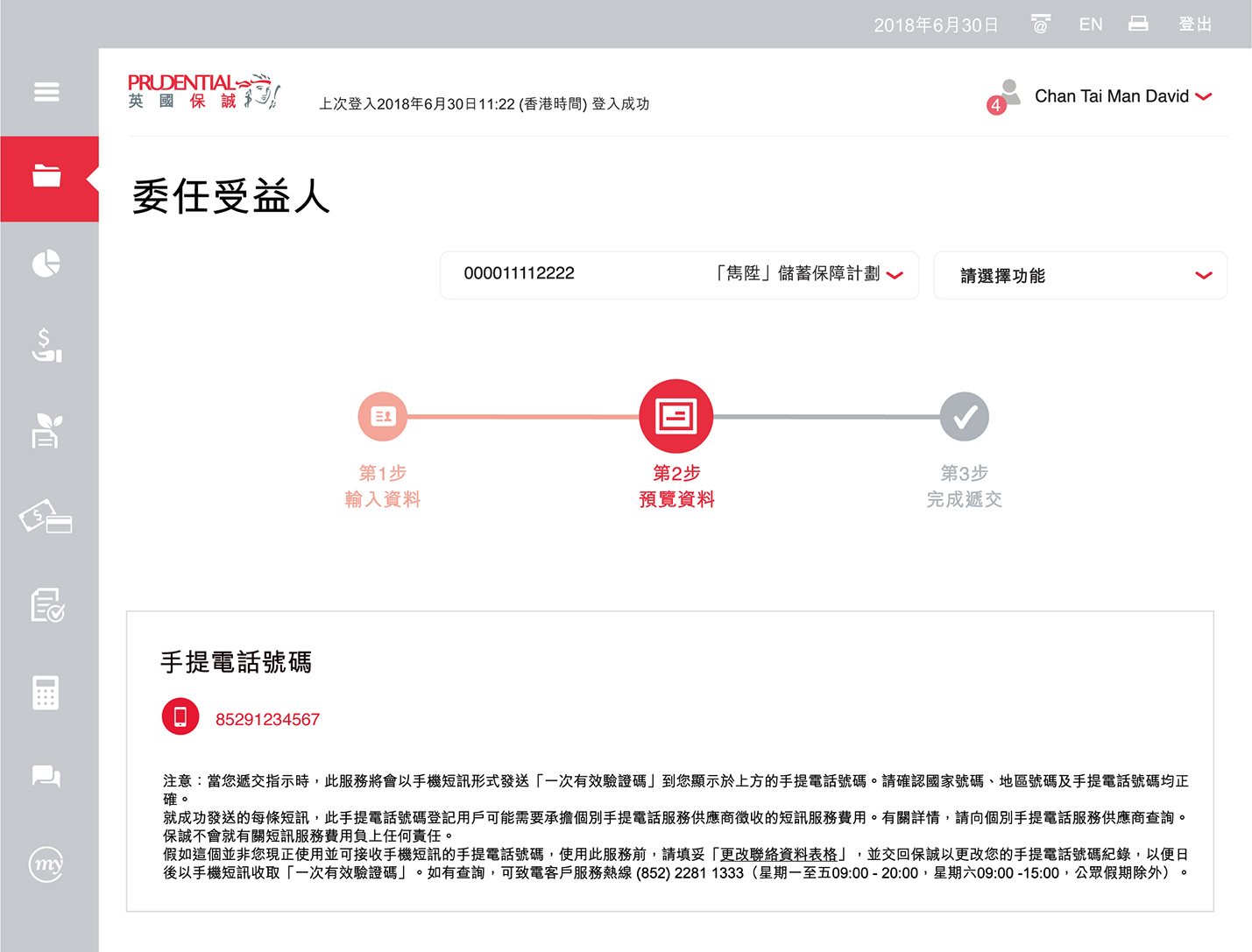The image size is (1252, 952).
Task: Open the hamburger menu in the sidebar
Action: coord(46,92)
